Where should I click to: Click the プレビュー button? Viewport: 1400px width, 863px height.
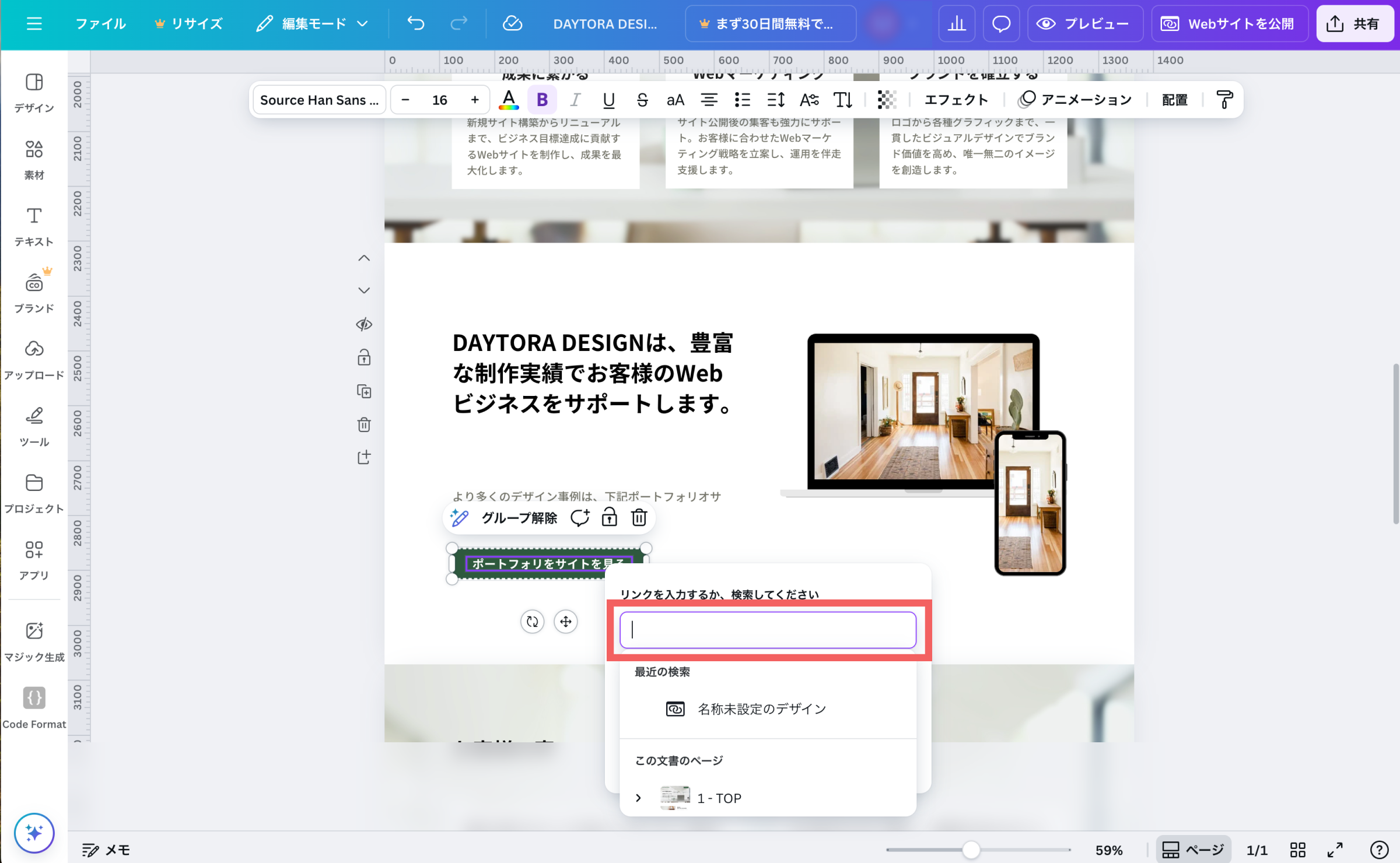[x=1084, y=23]
